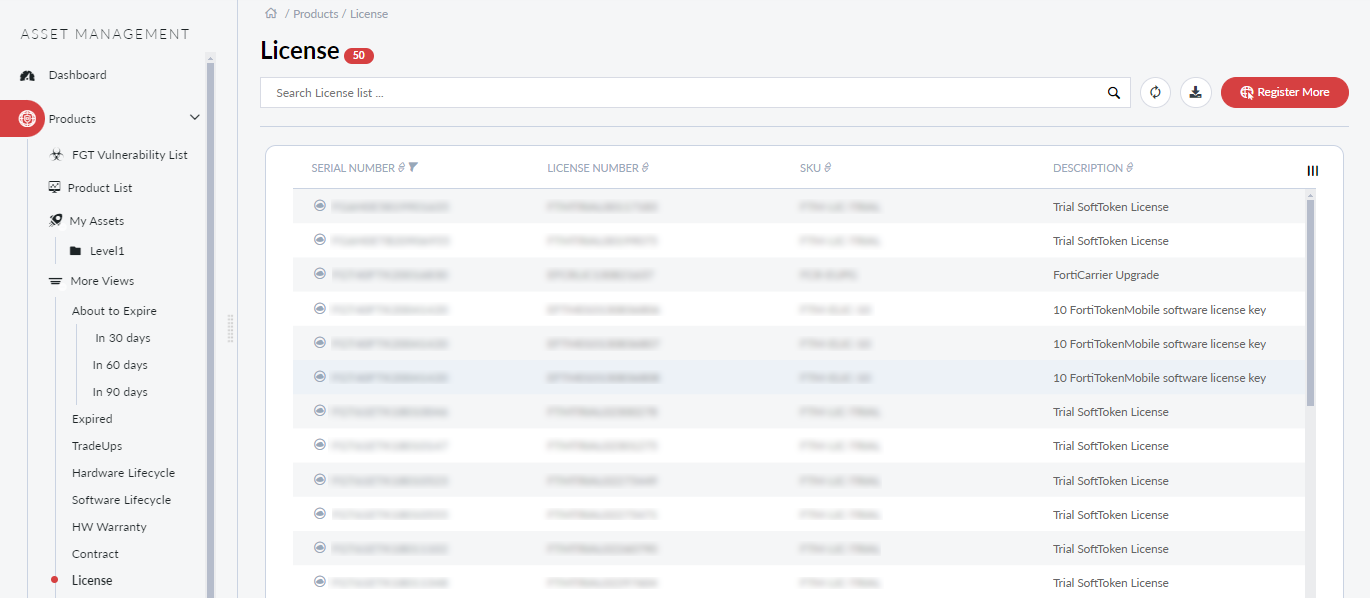Open the Contract view
The height and width of the screenshot is (598, 1370).
point(95,554)
